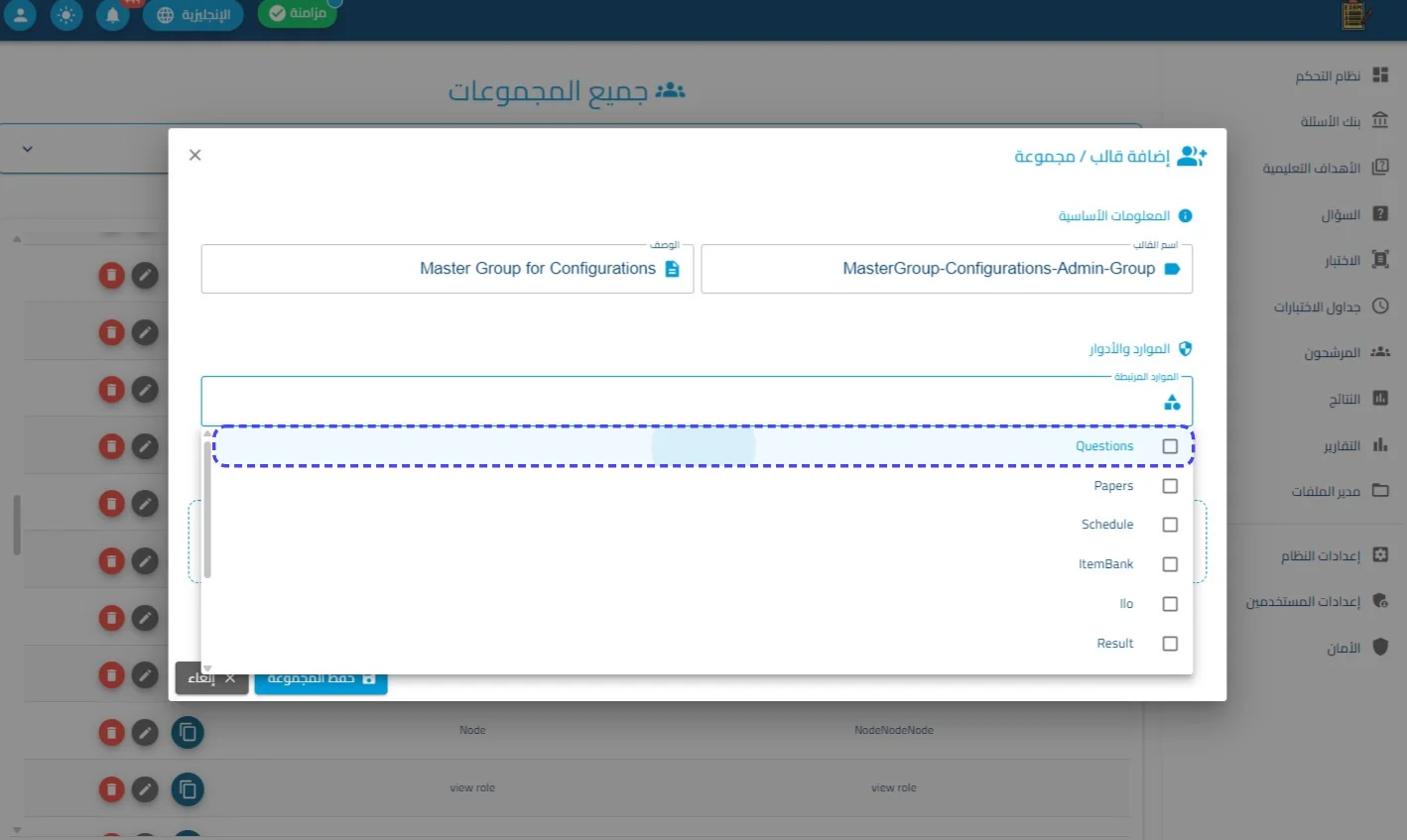Open المرشحون in the sidebar
The width and height of the screenshot is (1407, 840).
coord(1345,352)
